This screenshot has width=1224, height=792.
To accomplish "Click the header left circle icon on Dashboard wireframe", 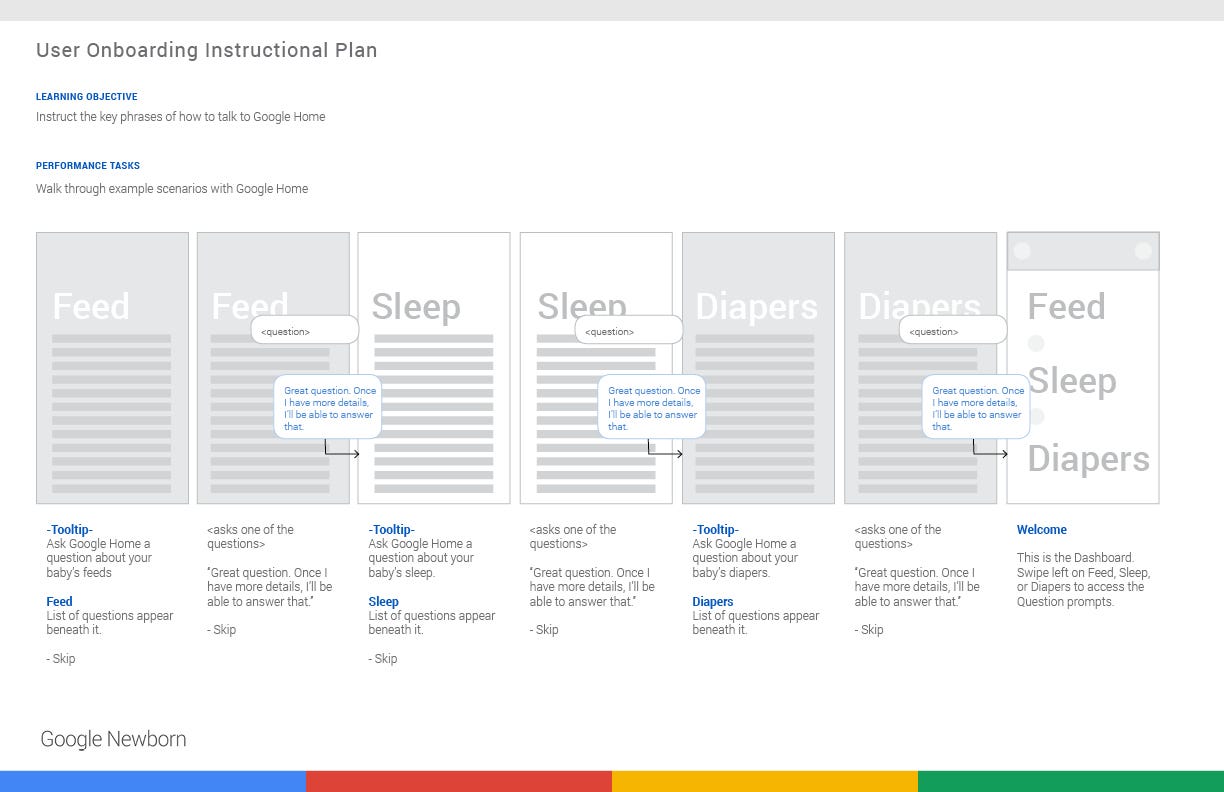I will [1022, 251].
